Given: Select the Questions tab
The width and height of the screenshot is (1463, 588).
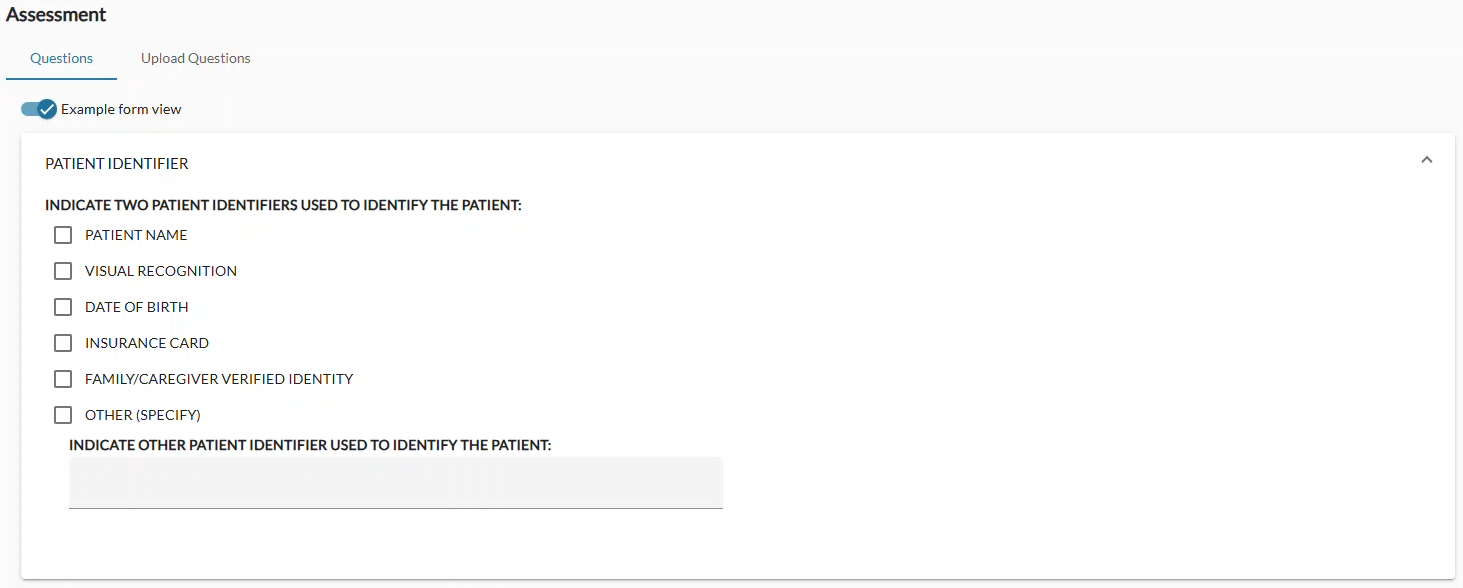Looking at the screenshot, I should point(61,58).
